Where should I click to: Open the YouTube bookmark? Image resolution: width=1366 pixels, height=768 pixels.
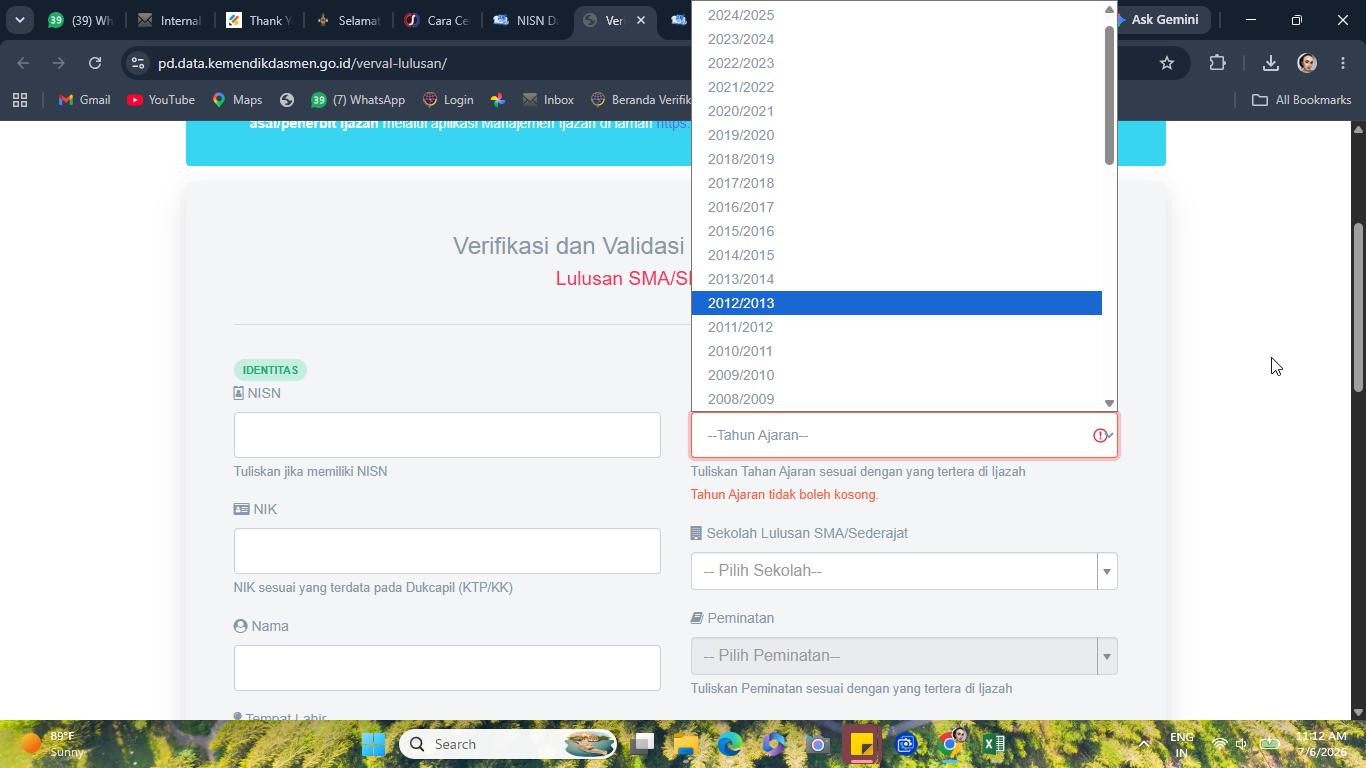point(161,100)
